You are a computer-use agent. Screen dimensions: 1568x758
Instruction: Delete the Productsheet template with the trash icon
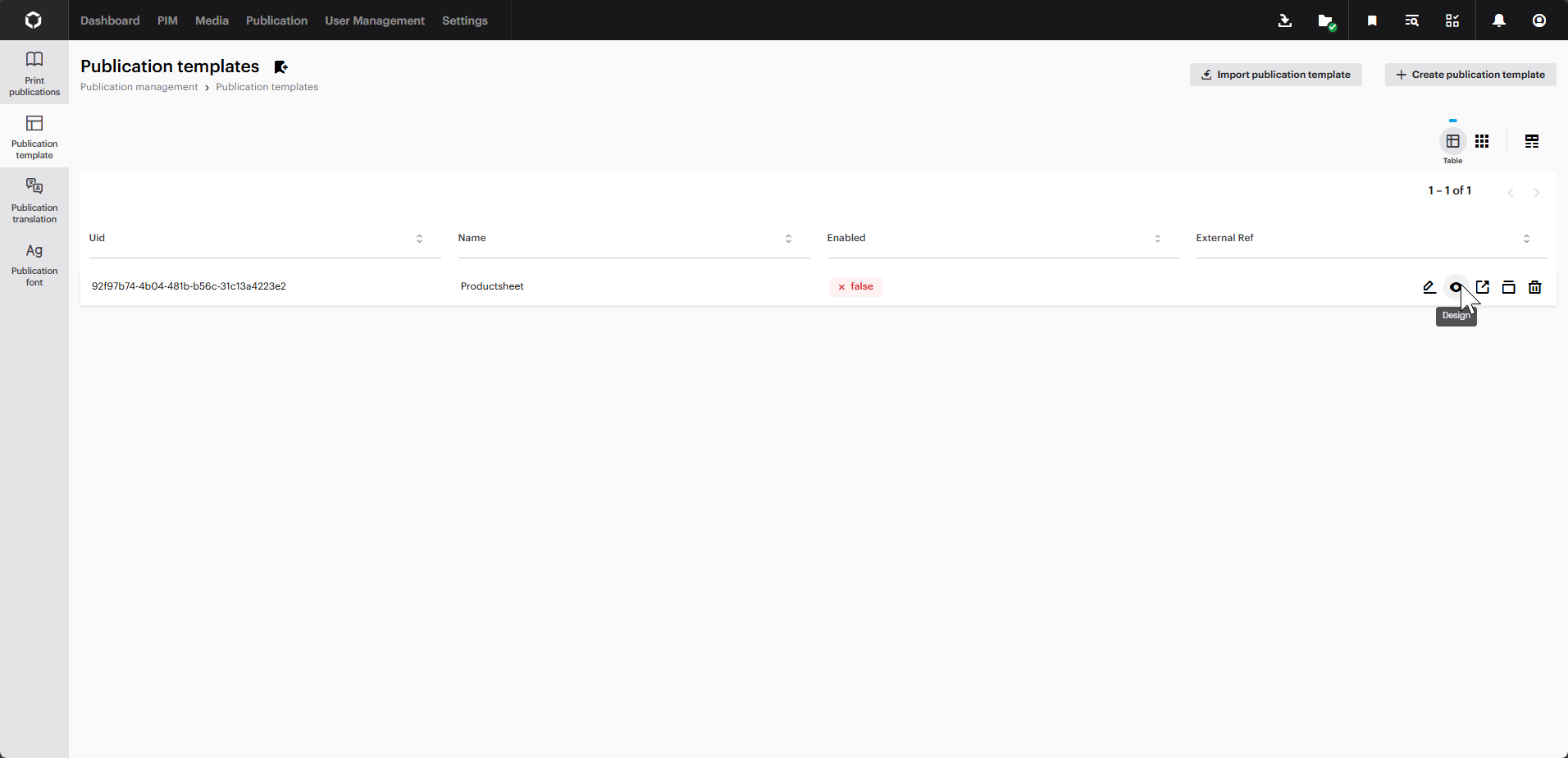click(1534, 287)
